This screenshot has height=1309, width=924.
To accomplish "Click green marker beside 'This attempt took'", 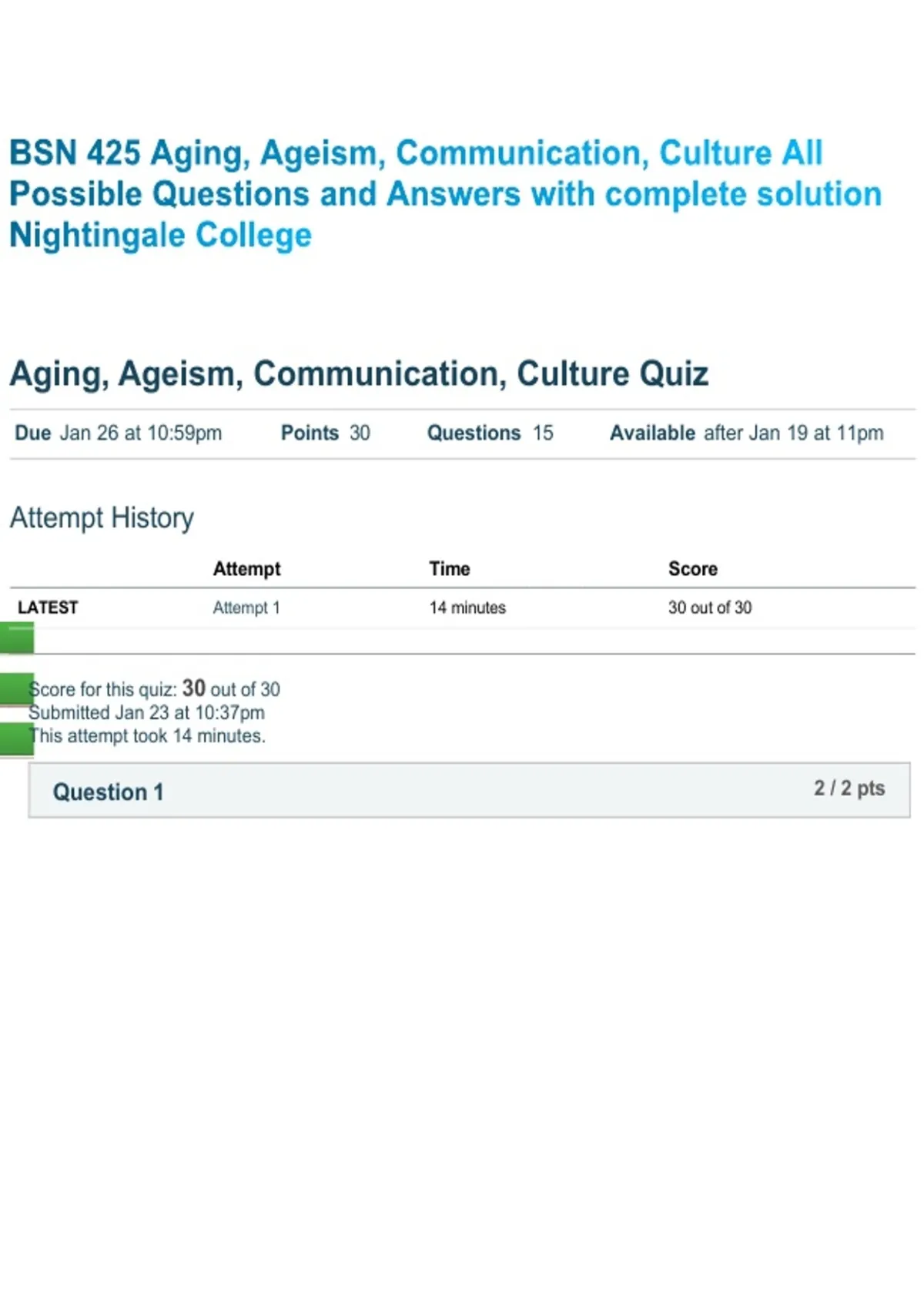I will (x=16, y=739).
